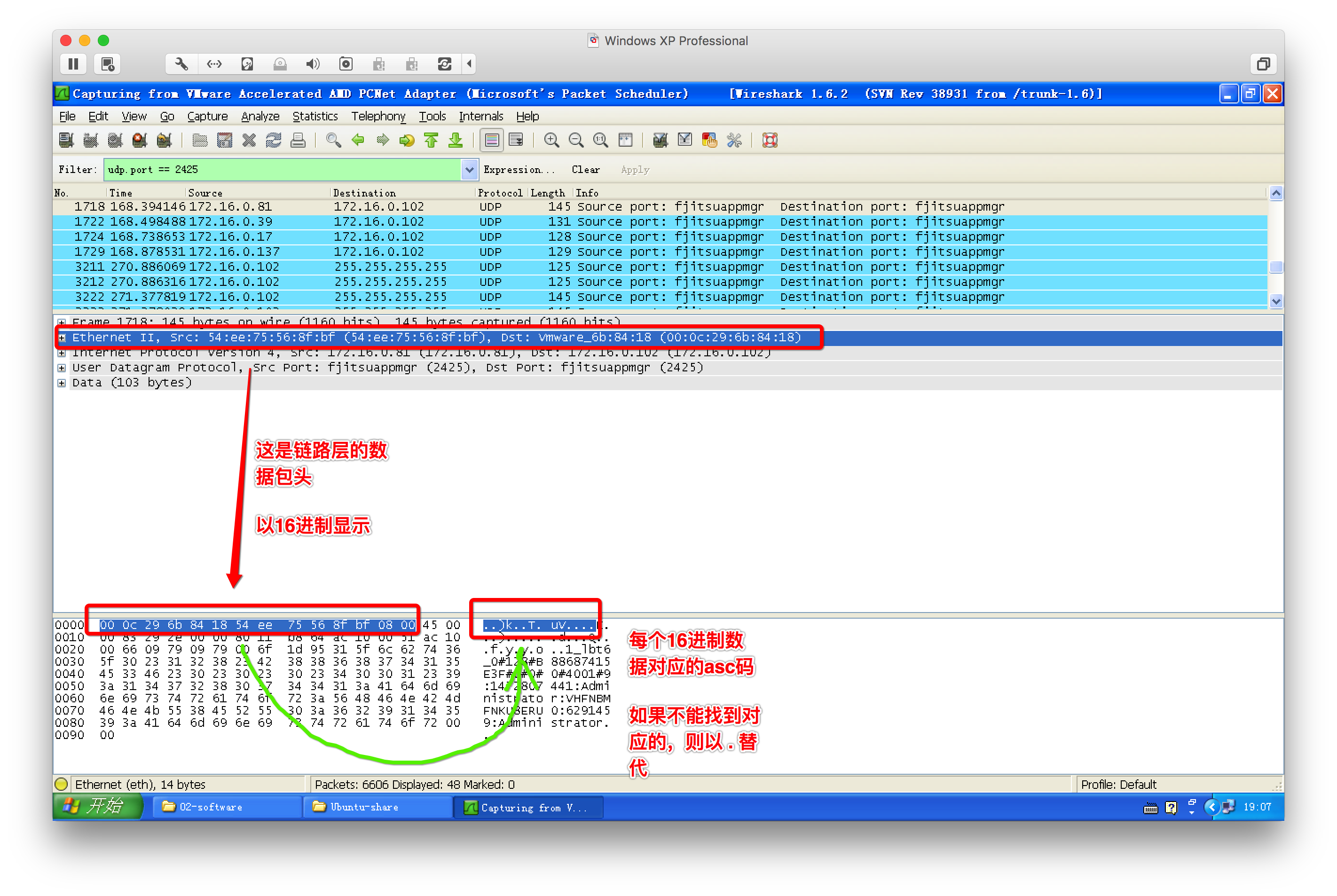The image size is (1337, 896).
Task: Click the Find packet magnifier icon
Action: 333,140
